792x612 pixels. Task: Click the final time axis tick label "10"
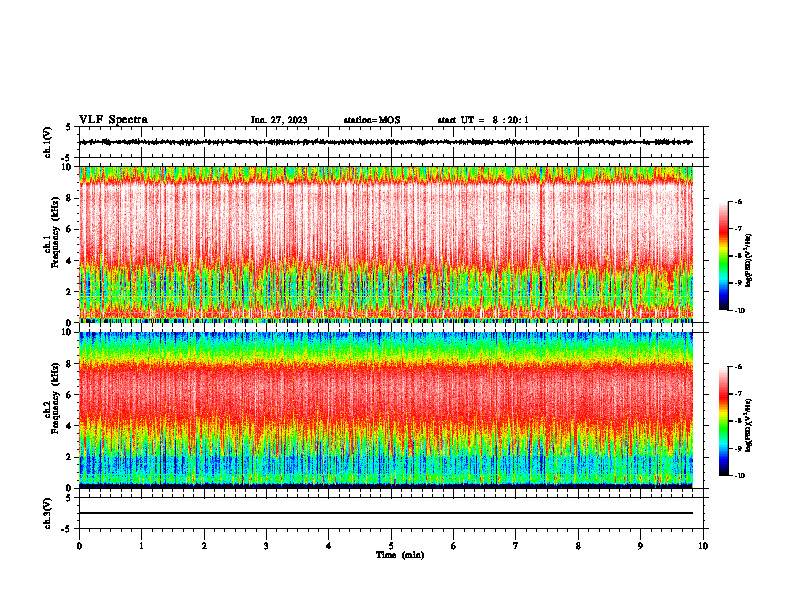703,546
